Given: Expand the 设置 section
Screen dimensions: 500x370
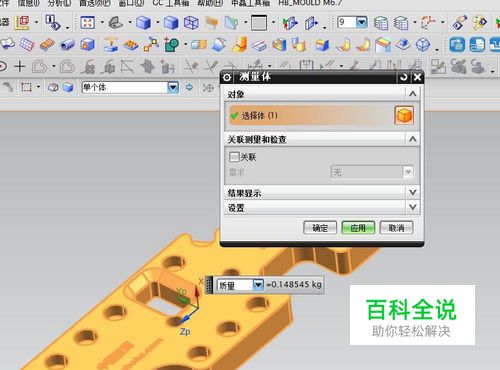Looking at the screenshot, I should click(x=412, y=207).
